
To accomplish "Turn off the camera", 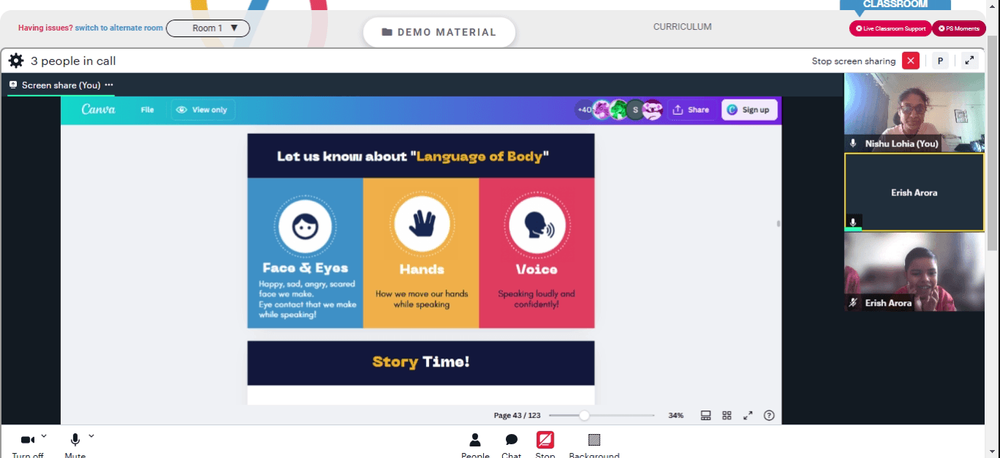I will (x=27, y=445).
